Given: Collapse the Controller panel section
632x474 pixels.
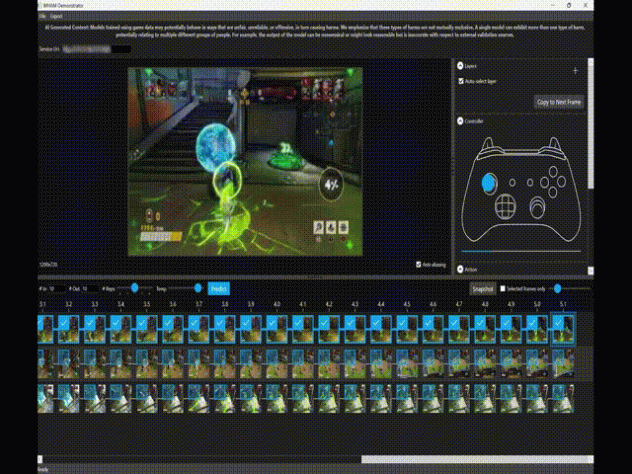Looking at the screenshot, I should pyautogui.click(x=460, y=121).
